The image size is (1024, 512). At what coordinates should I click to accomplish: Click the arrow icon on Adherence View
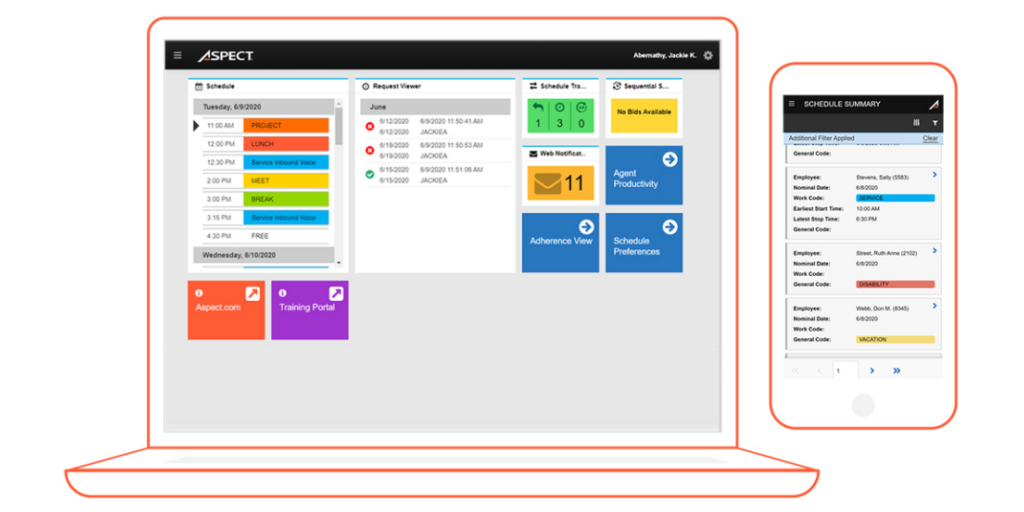pos(586,227)
